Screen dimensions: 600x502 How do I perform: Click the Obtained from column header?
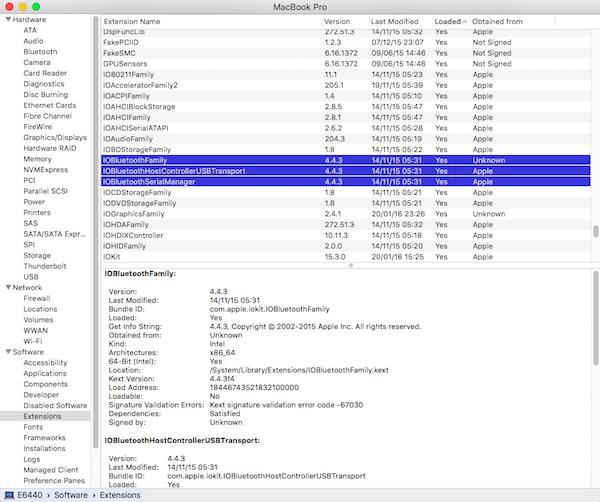(x=502, y=20)
